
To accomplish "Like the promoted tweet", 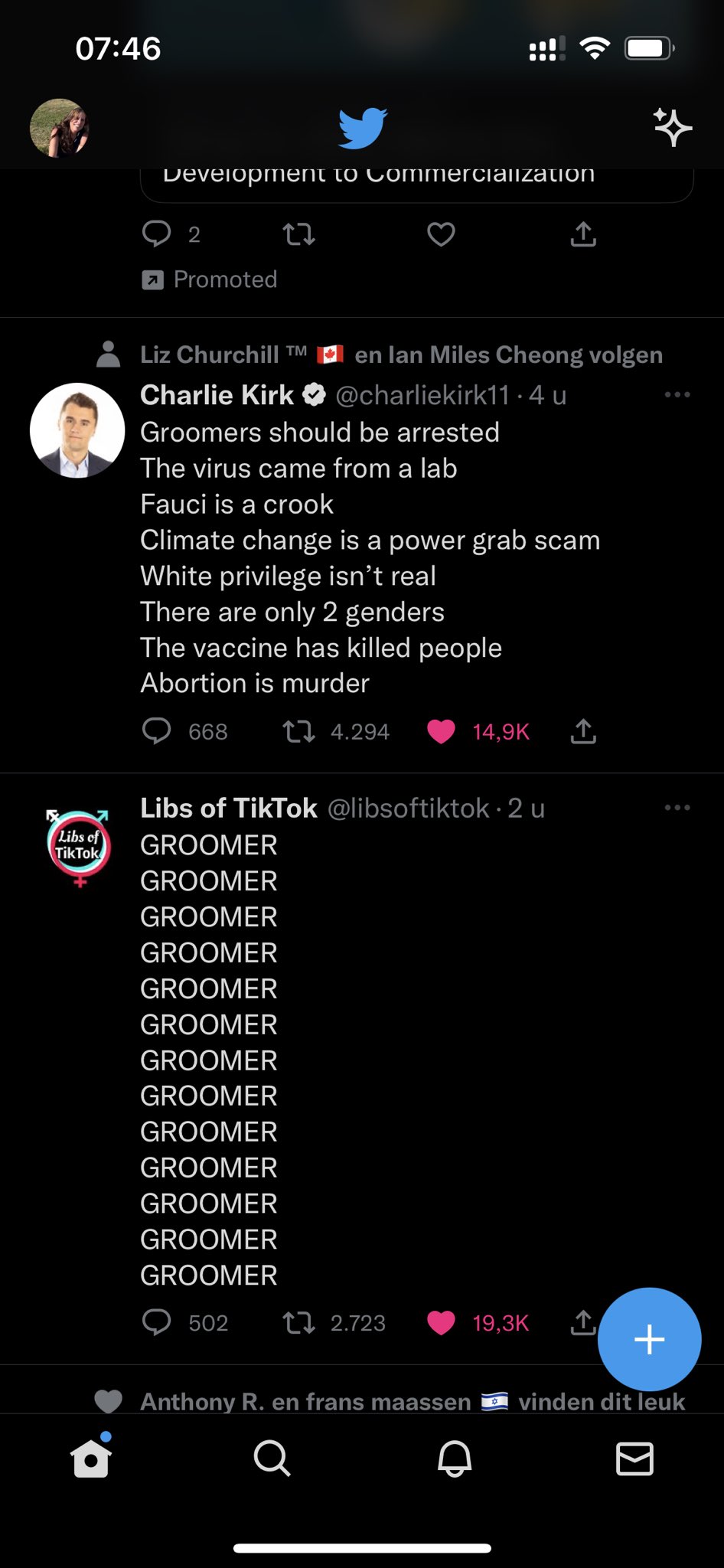I will pos(441,234).
